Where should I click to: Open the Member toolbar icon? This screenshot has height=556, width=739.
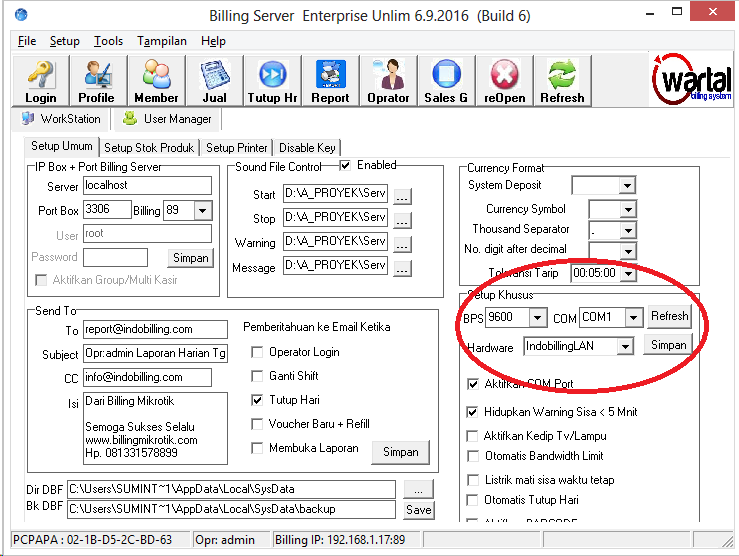pos(156,80)
